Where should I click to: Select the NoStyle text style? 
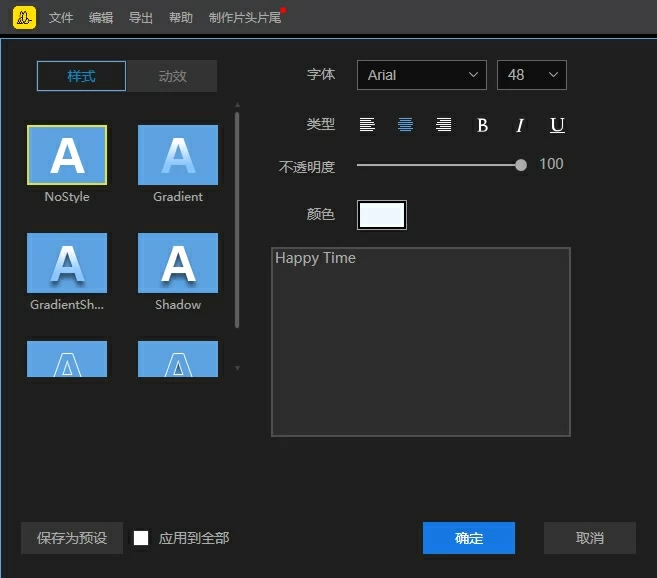coord(67,155)
